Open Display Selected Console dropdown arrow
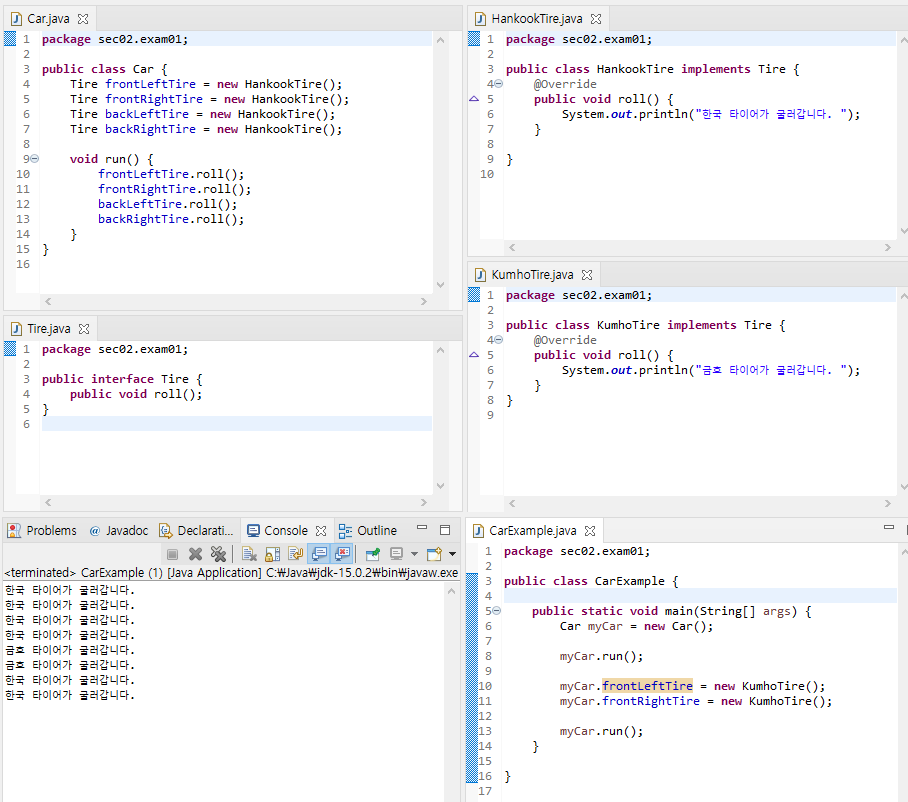908x802 pixels. (x=414, y=554)
